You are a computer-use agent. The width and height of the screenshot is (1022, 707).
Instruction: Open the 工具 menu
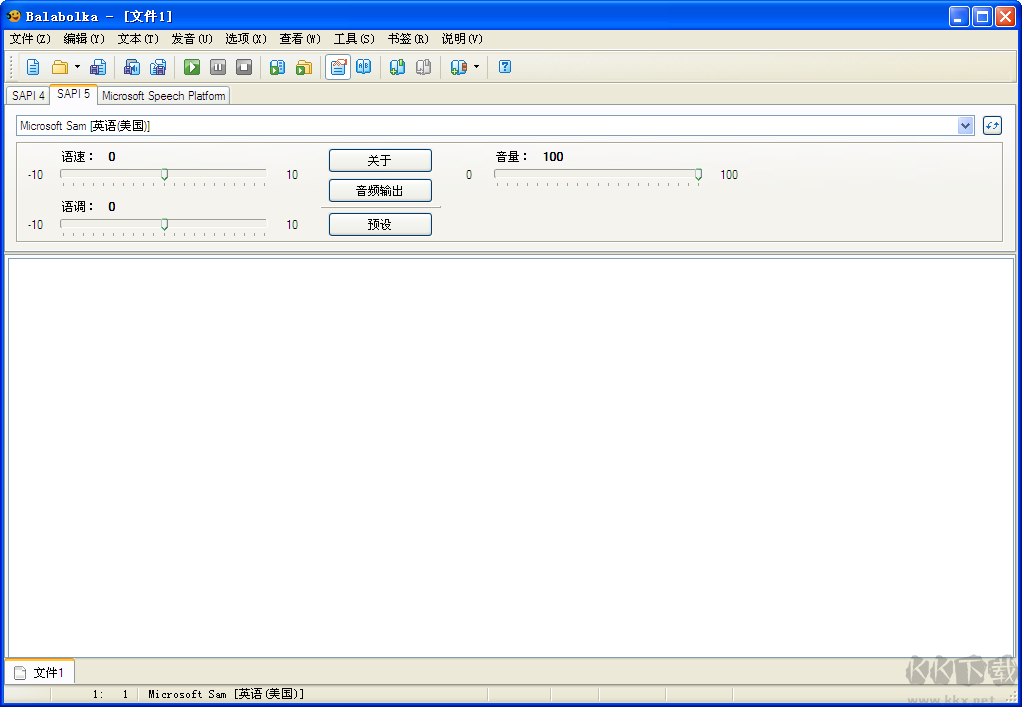[x=352, y=39]
